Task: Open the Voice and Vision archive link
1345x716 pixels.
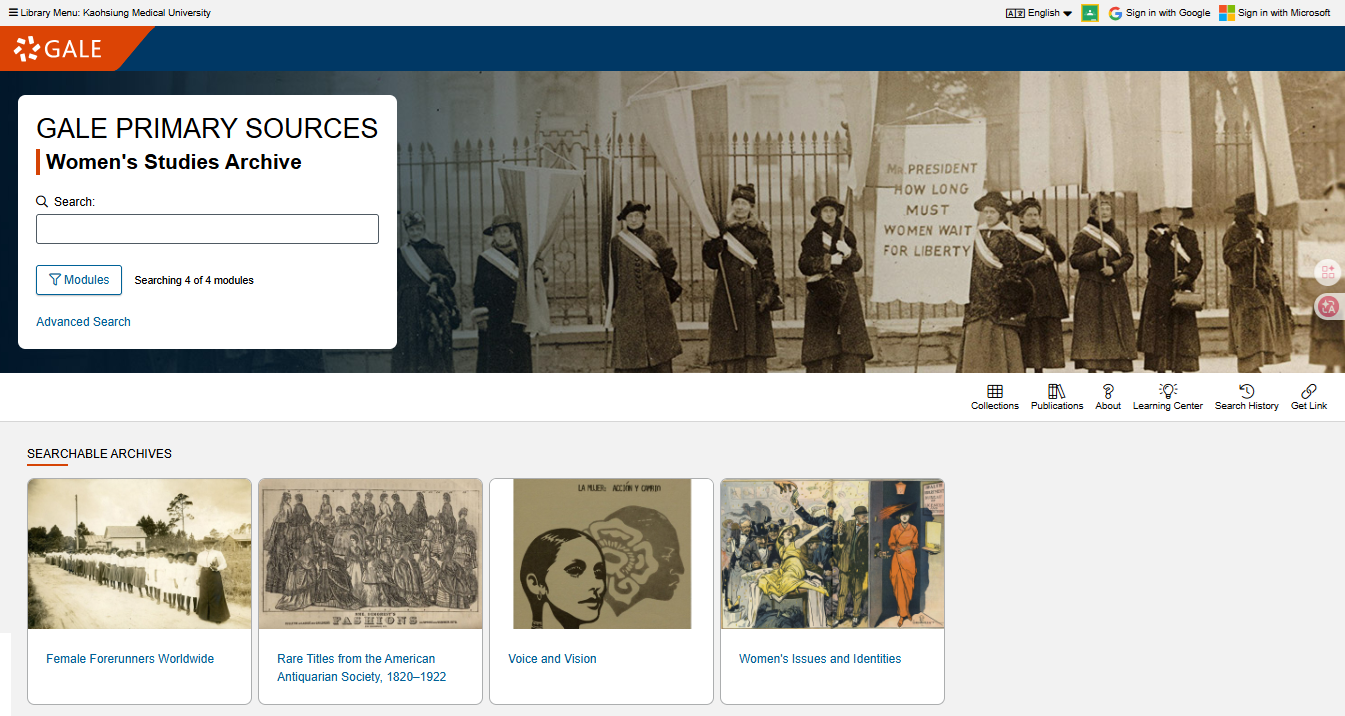Action: pos(552,659)
